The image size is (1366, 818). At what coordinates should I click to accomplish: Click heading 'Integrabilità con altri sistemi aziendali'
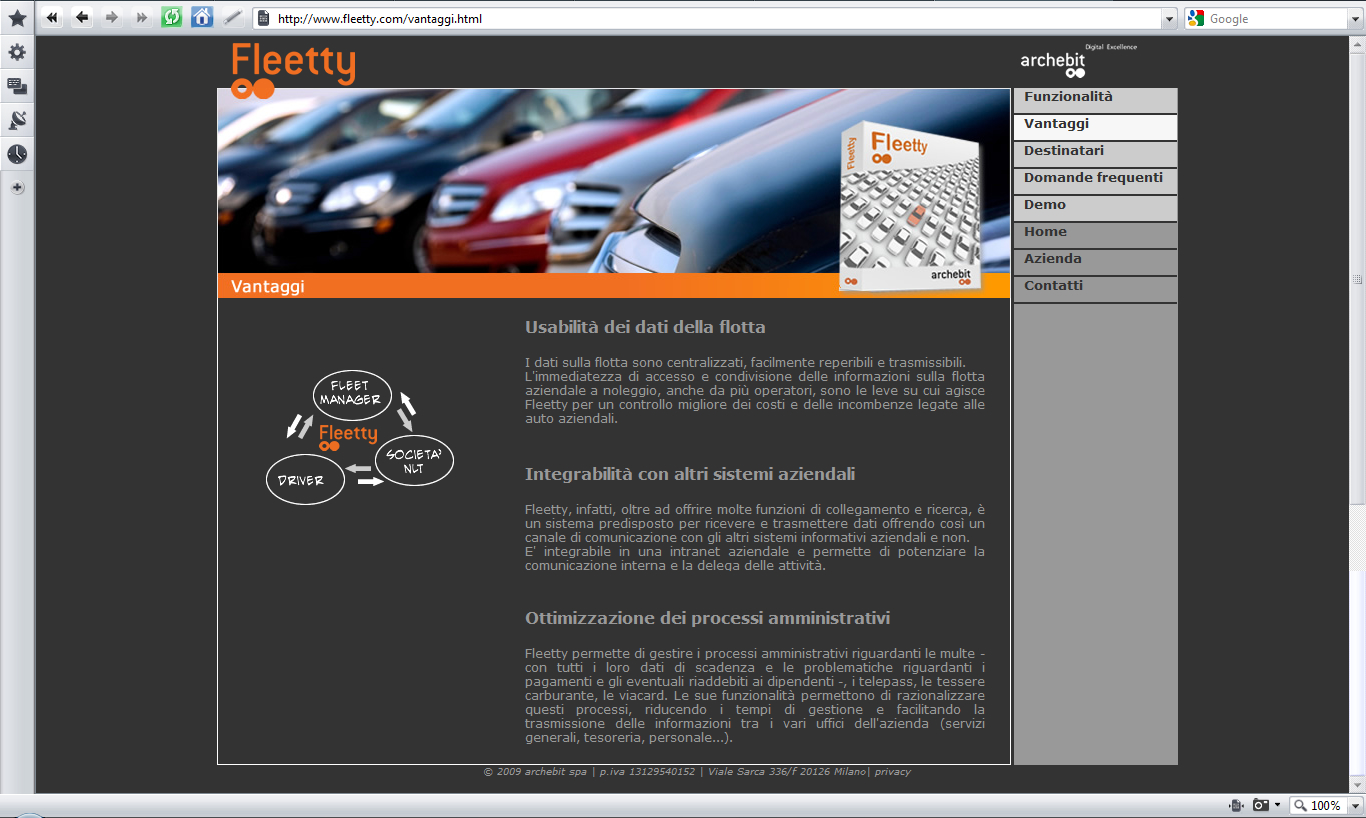coord(690,474)
